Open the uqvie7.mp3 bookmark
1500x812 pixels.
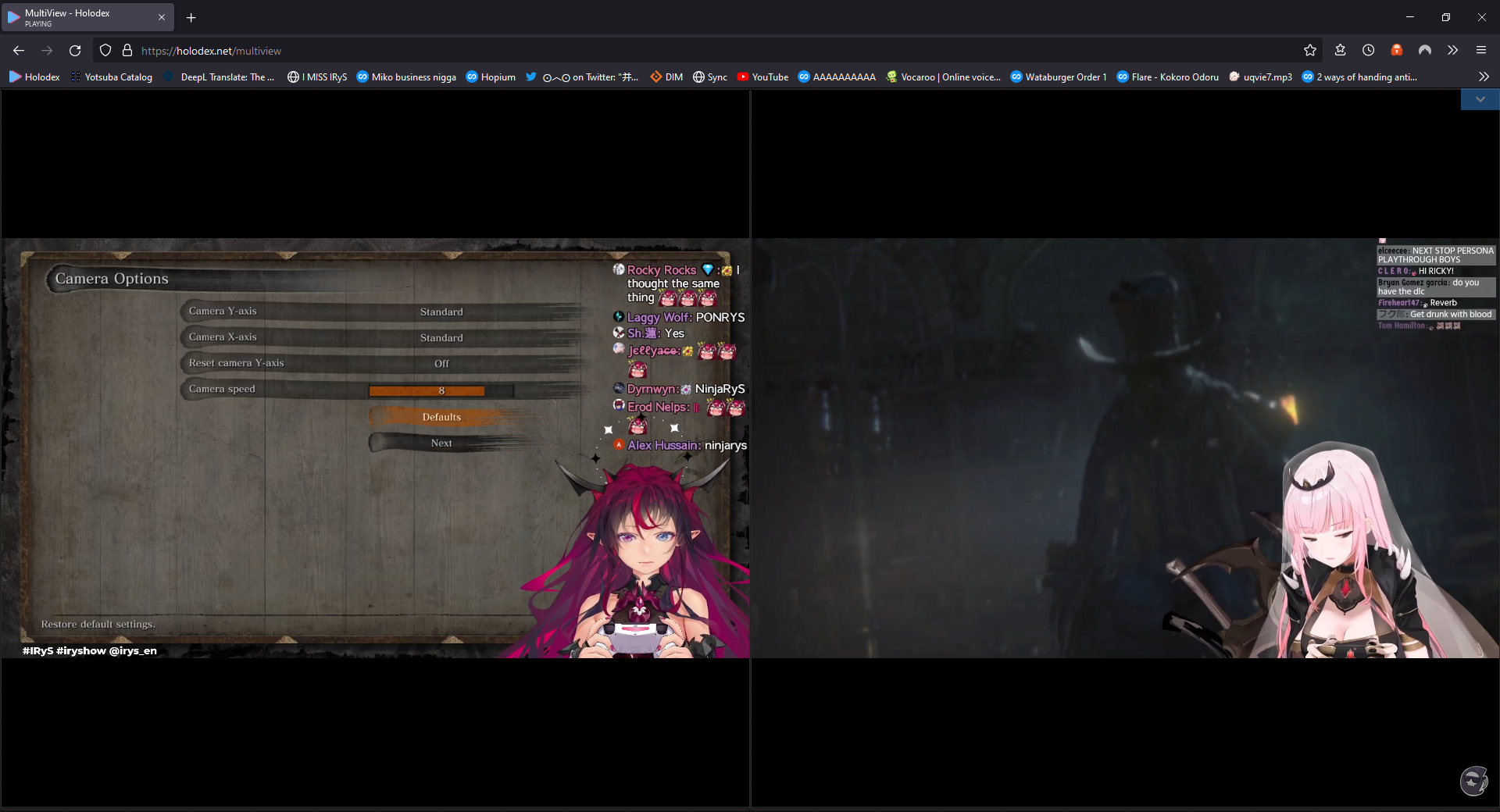click(x=1260, y=77)
